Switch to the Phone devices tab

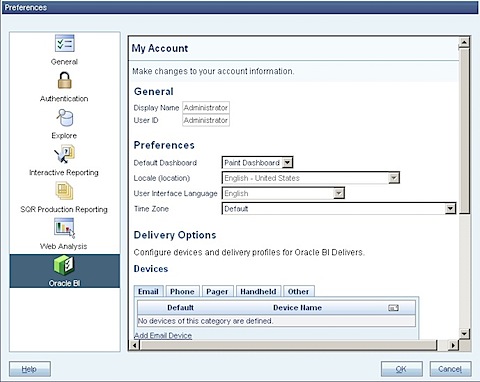click(x=182, y=291)
